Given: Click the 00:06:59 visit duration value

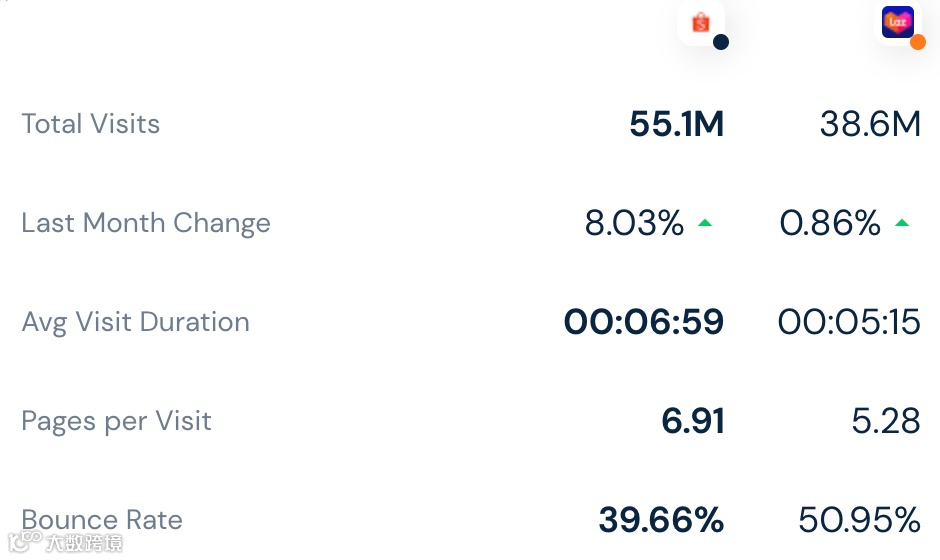Looking at the screenshot, I should 644,322.
